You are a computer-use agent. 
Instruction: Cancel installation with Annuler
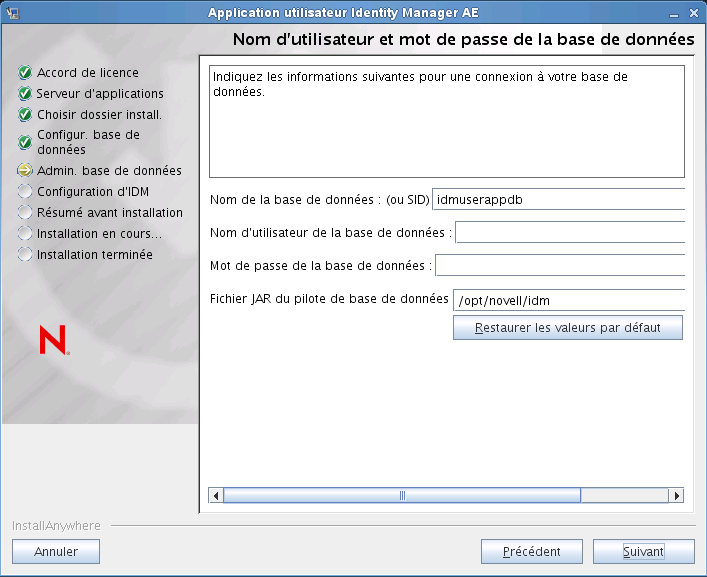pyautogui.click(x=56, y=551)
